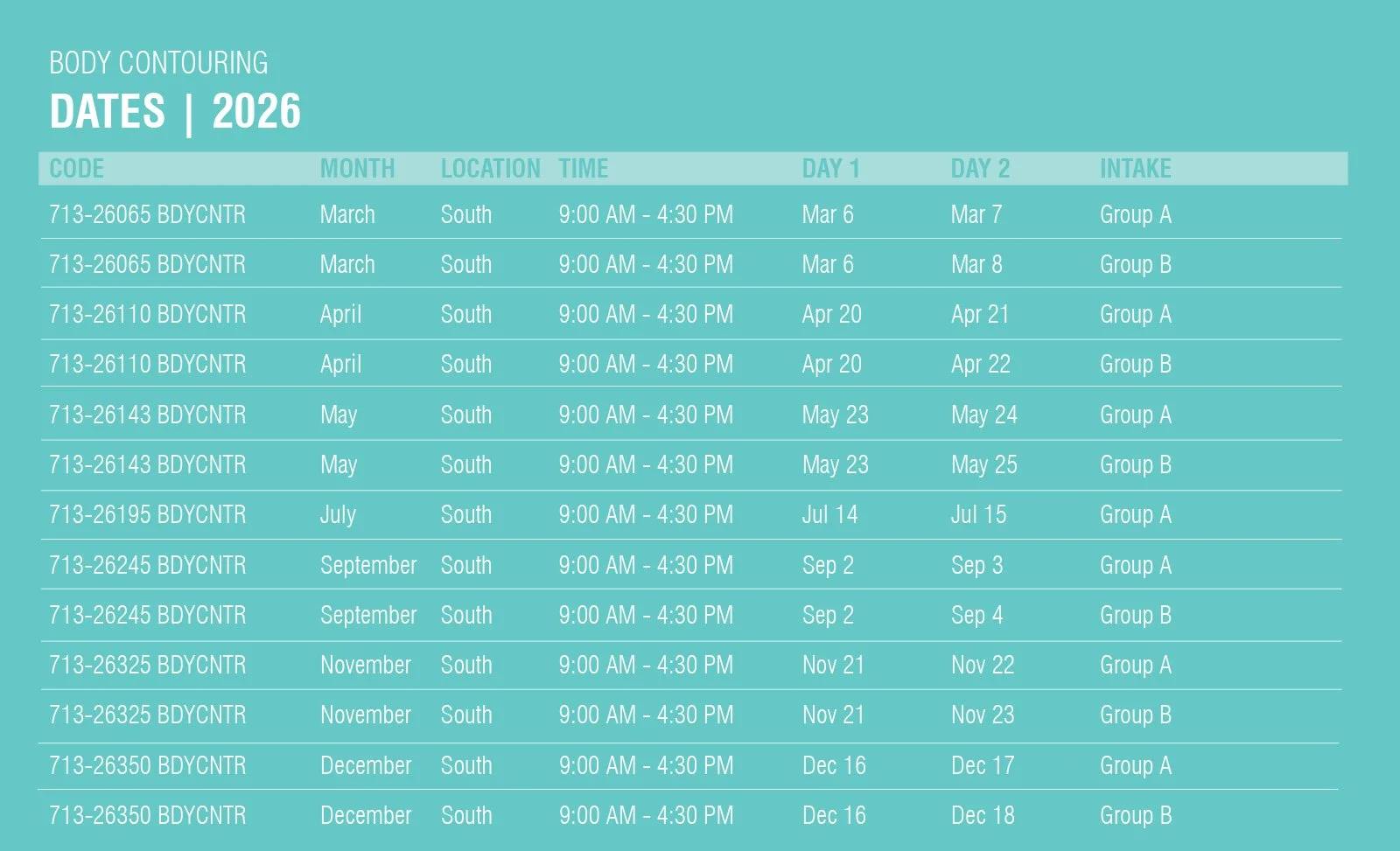Click the LOCATION column header
The width and height of the screenshot is (1400, 851).
(x=490, y=168)
